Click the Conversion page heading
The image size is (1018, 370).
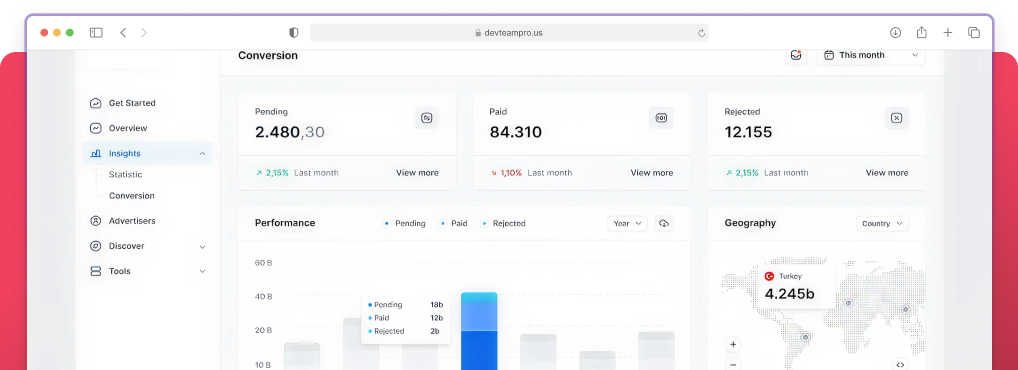coord(267,56)
